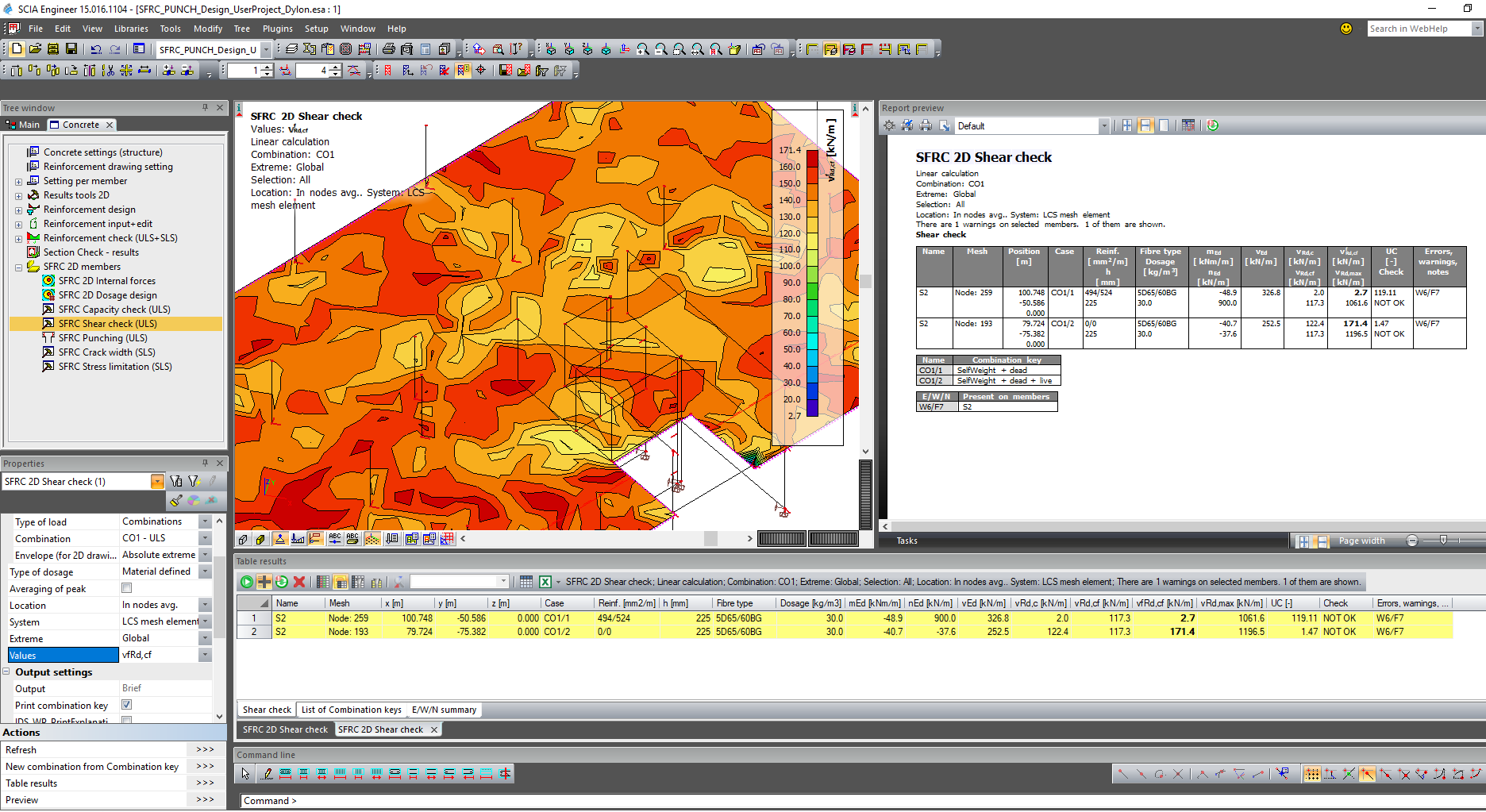Open project name dropdown in toolbar
1486x812 pixels.
tap(266, 49)
